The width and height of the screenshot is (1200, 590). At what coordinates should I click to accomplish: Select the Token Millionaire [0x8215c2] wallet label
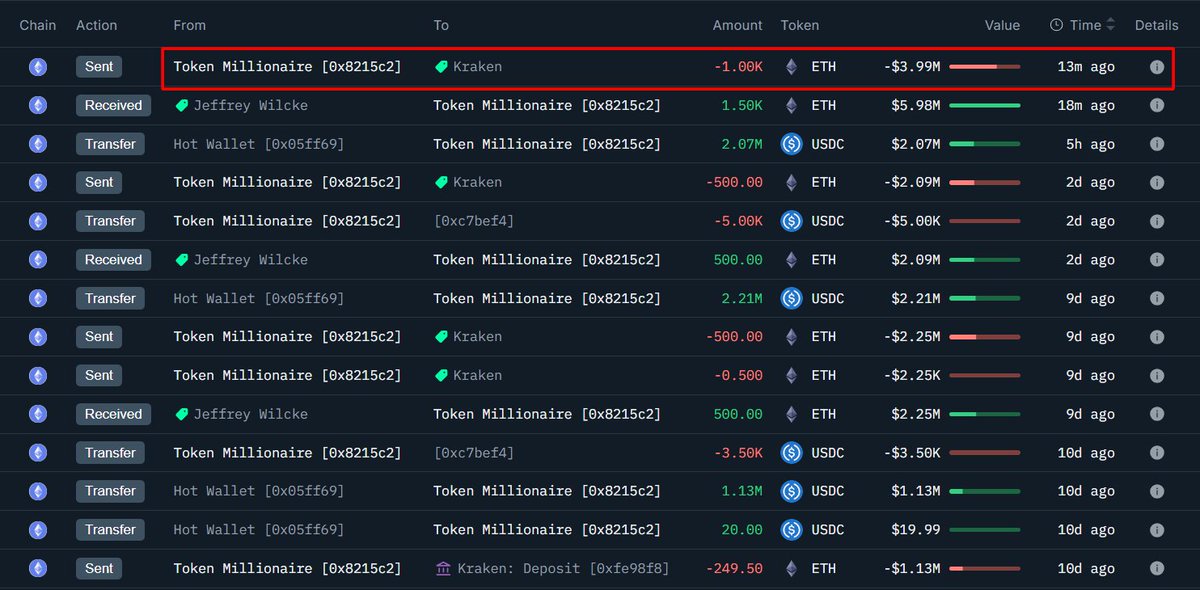tap(288, 66)
